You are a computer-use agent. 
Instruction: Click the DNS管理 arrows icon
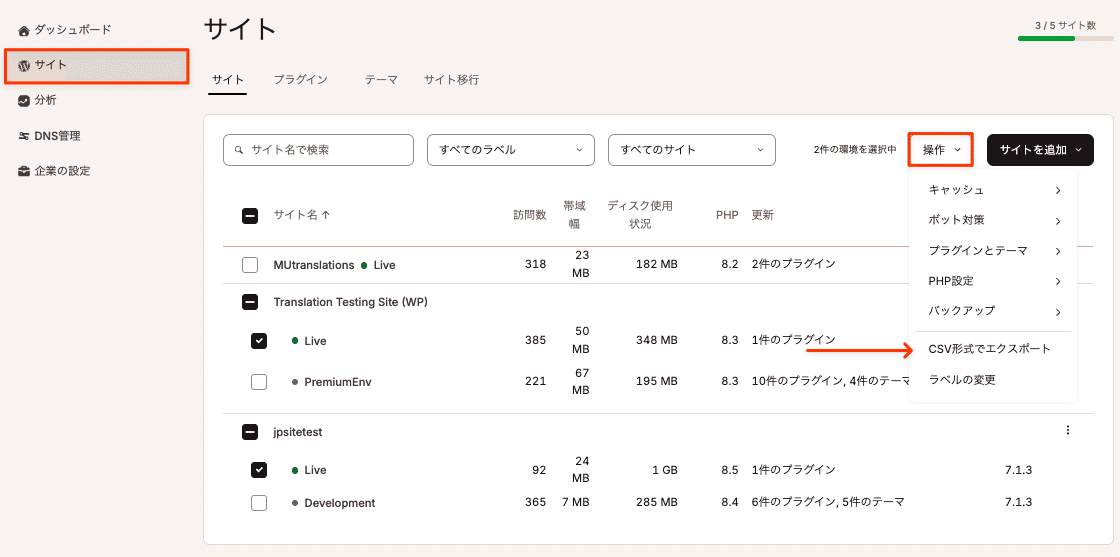[24, 136]
